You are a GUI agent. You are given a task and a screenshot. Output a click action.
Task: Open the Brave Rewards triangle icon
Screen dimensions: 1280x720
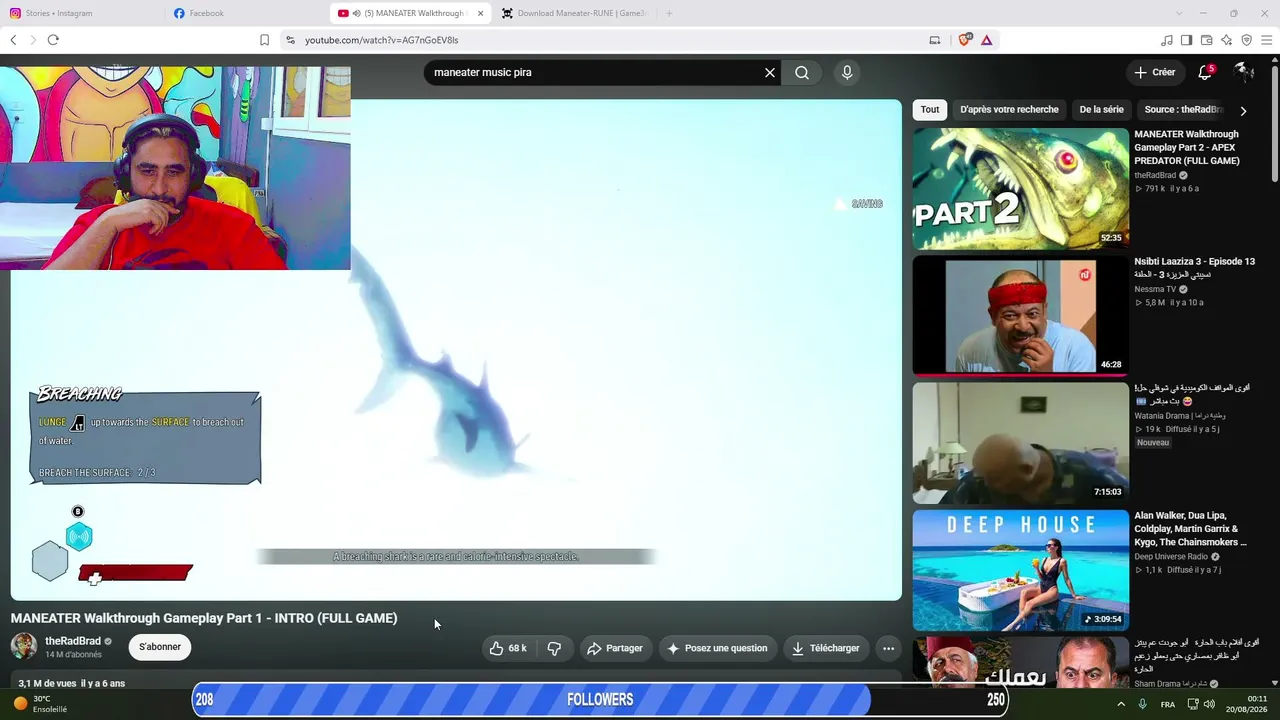(987, 40)
